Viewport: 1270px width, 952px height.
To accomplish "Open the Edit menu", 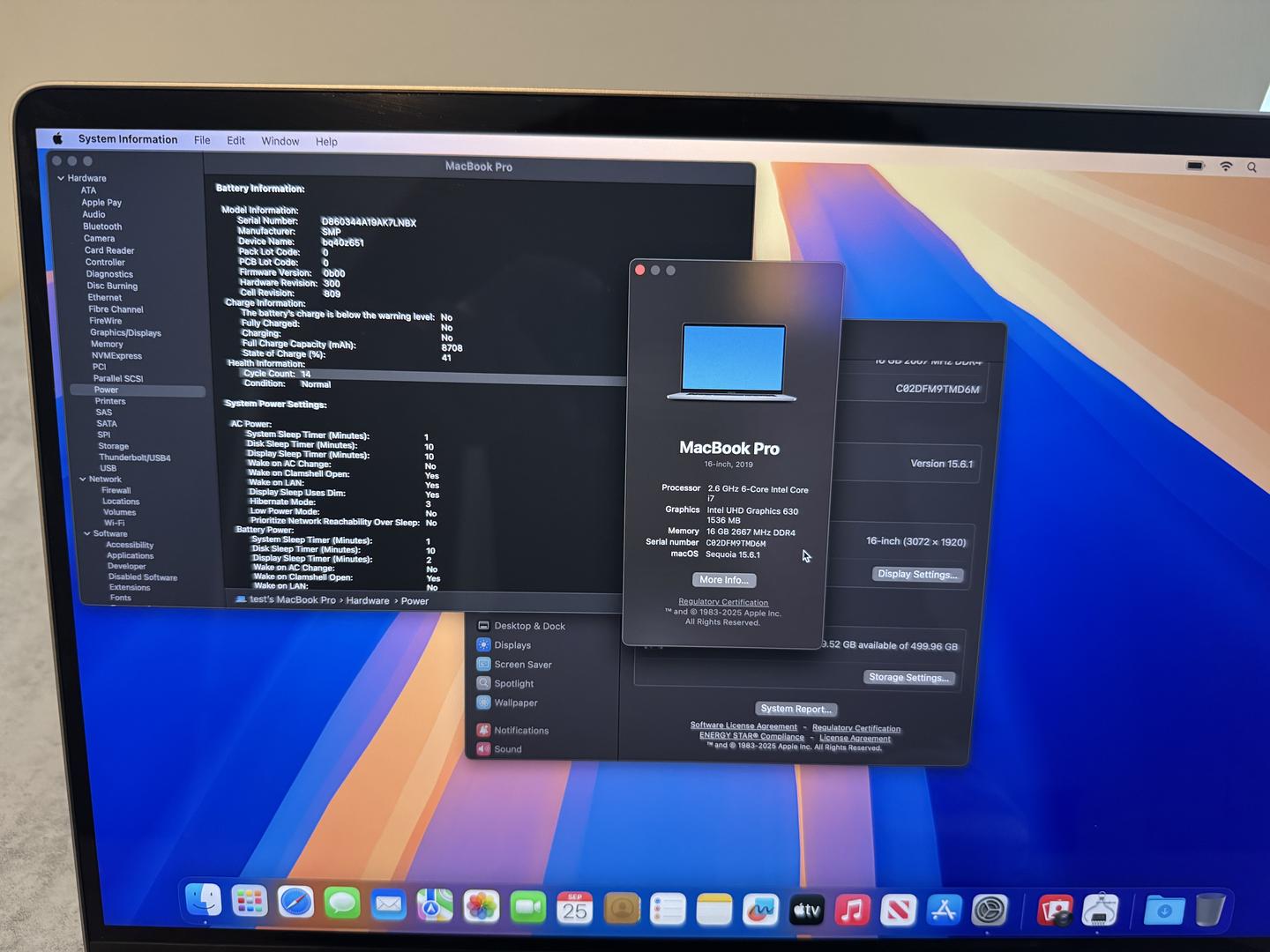I will coord(235,140).
